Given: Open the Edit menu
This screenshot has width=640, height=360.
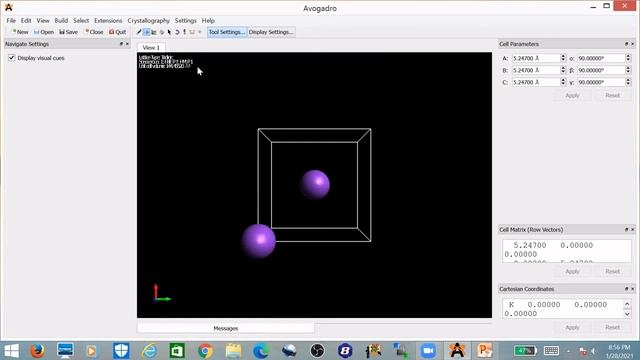Looking at the screenshot, I should (x=26, y=20).
